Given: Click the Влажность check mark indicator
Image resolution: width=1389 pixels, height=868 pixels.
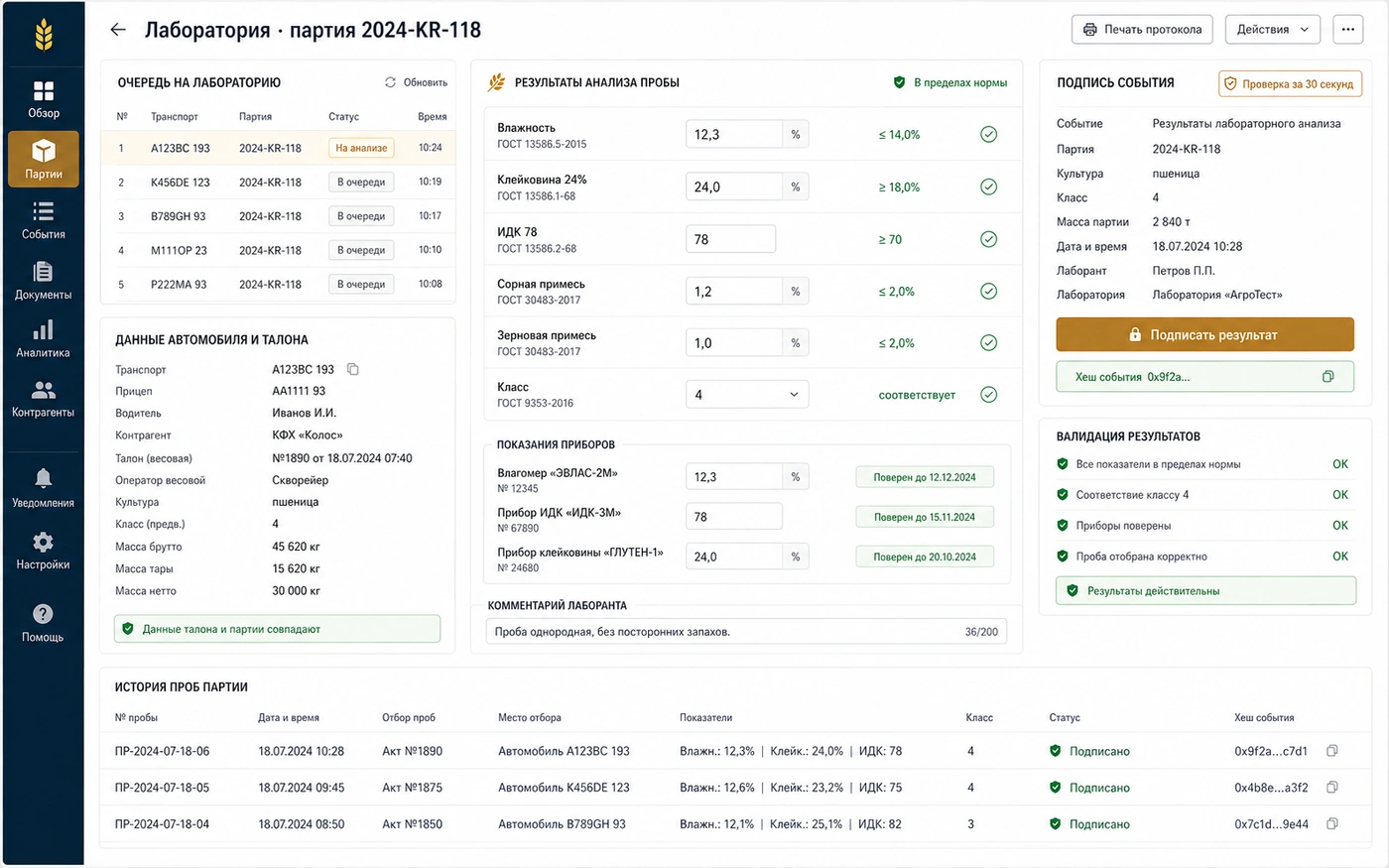Looking at the screenshot, I should [988, 134].
